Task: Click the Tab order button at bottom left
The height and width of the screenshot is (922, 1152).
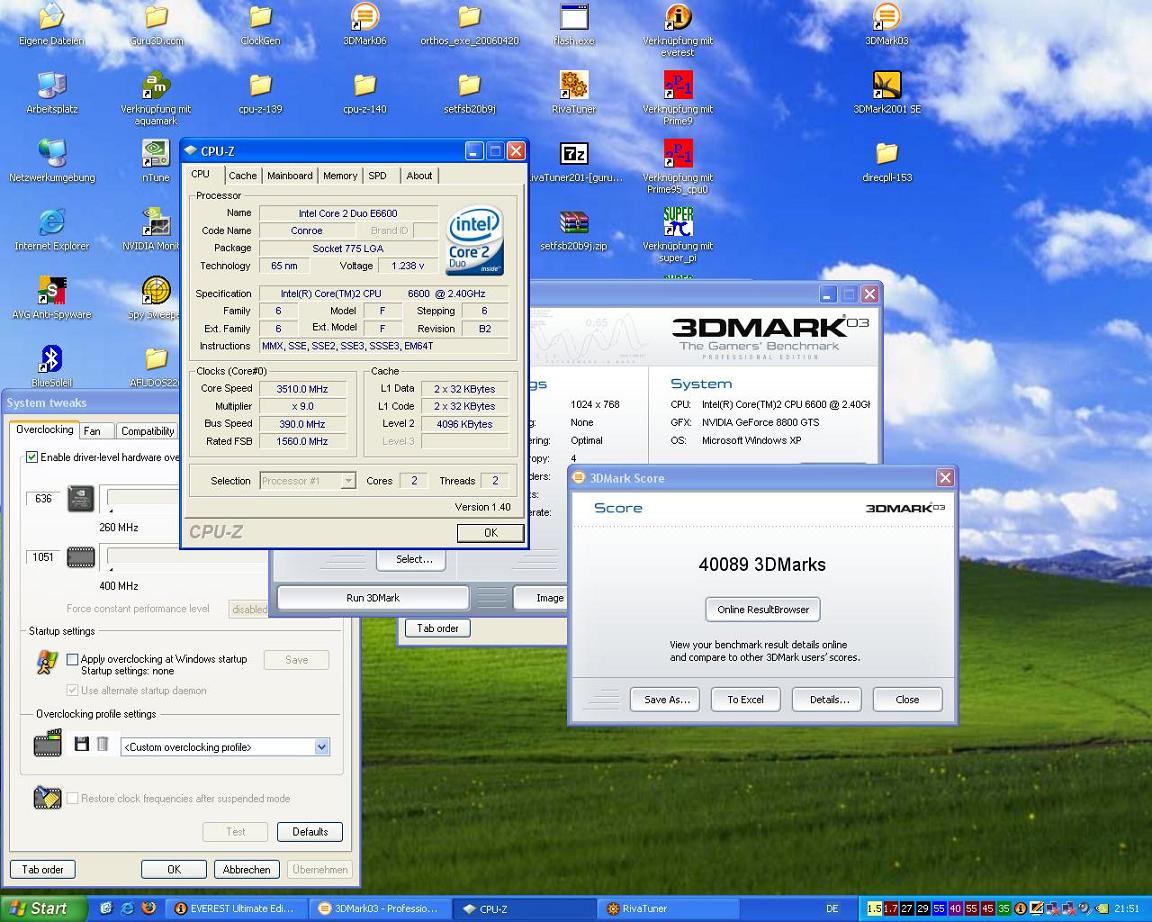Action: [42, 869]
